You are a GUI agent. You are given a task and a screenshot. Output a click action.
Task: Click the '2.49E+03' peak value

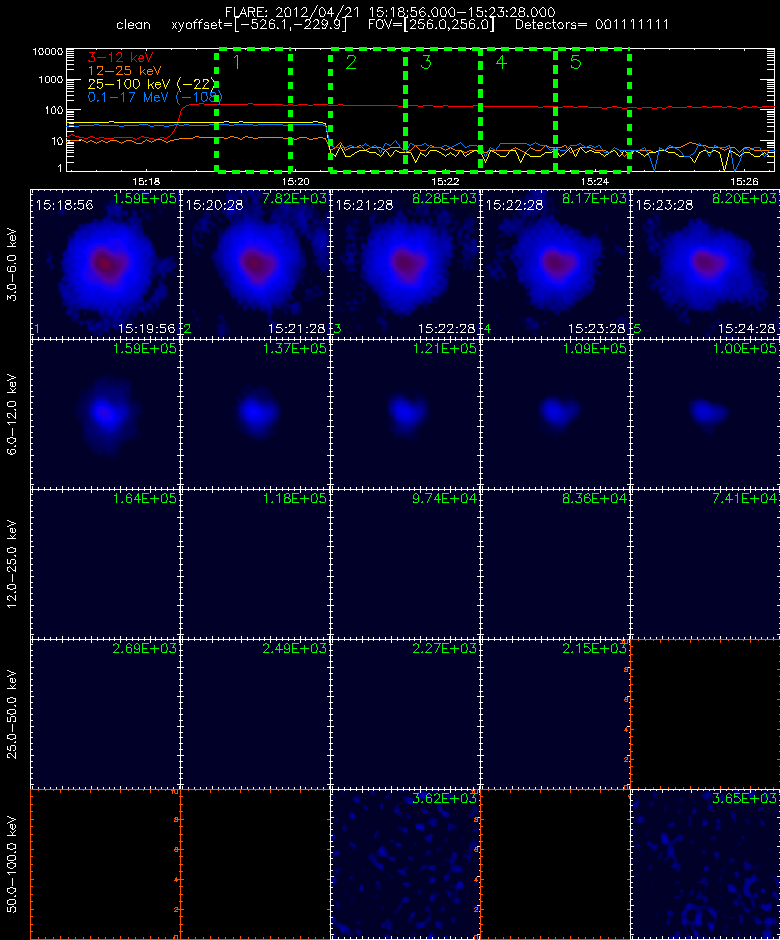click(295, 648)
